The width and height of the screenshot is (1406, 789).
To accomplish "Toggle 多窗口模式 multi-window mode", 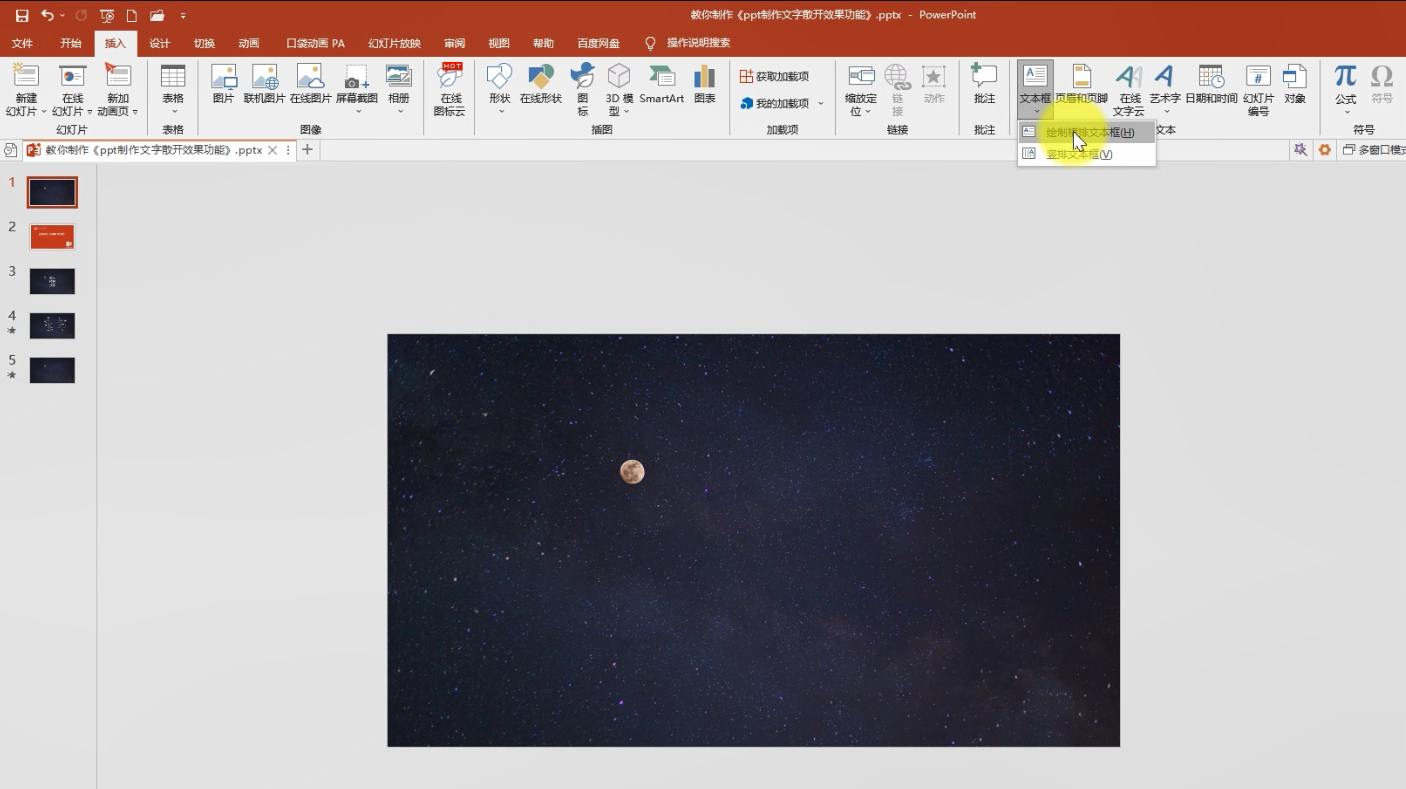I will (x=1373, y=150).
